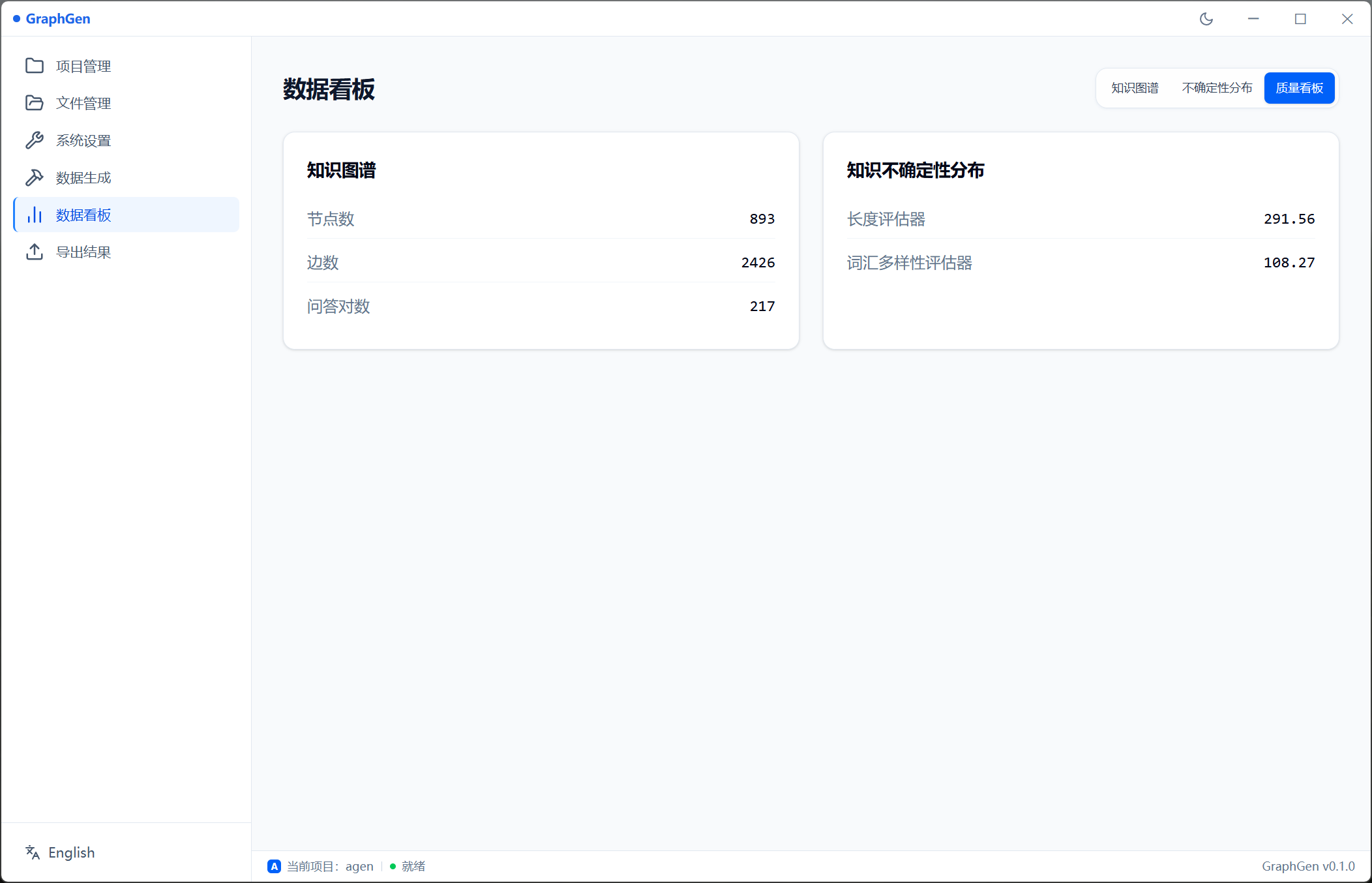Viewport: 1372px width, 883px height.
Task: Click the value 291.56
Action: coord(1289,219)
